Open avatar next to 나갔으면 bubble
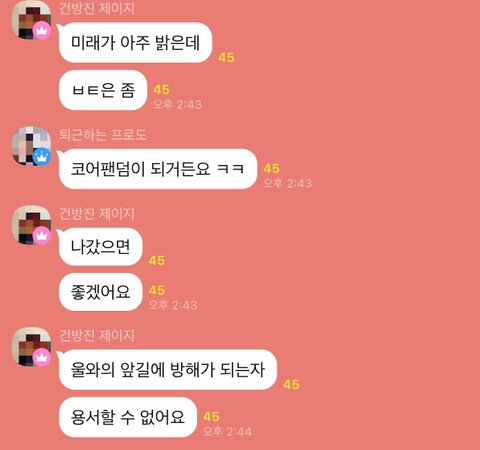This screenshot has height=450, width=480. [31, 225]
